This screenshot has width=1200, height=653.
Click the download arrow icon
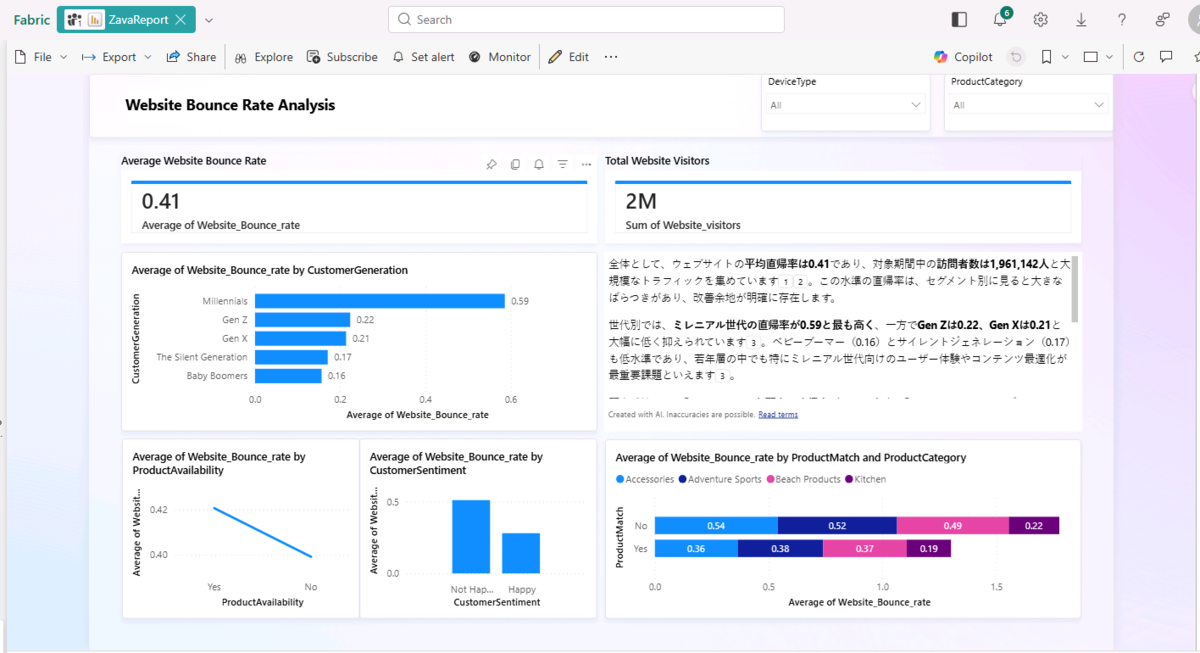point(1081,19)
